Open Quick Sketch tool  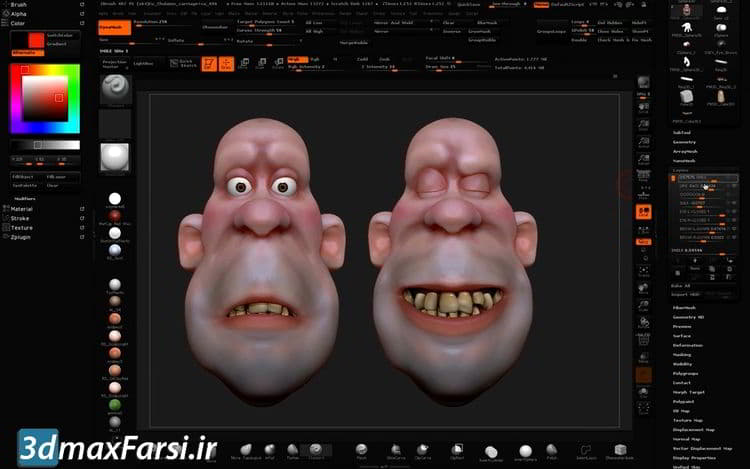tap(183, 64)
